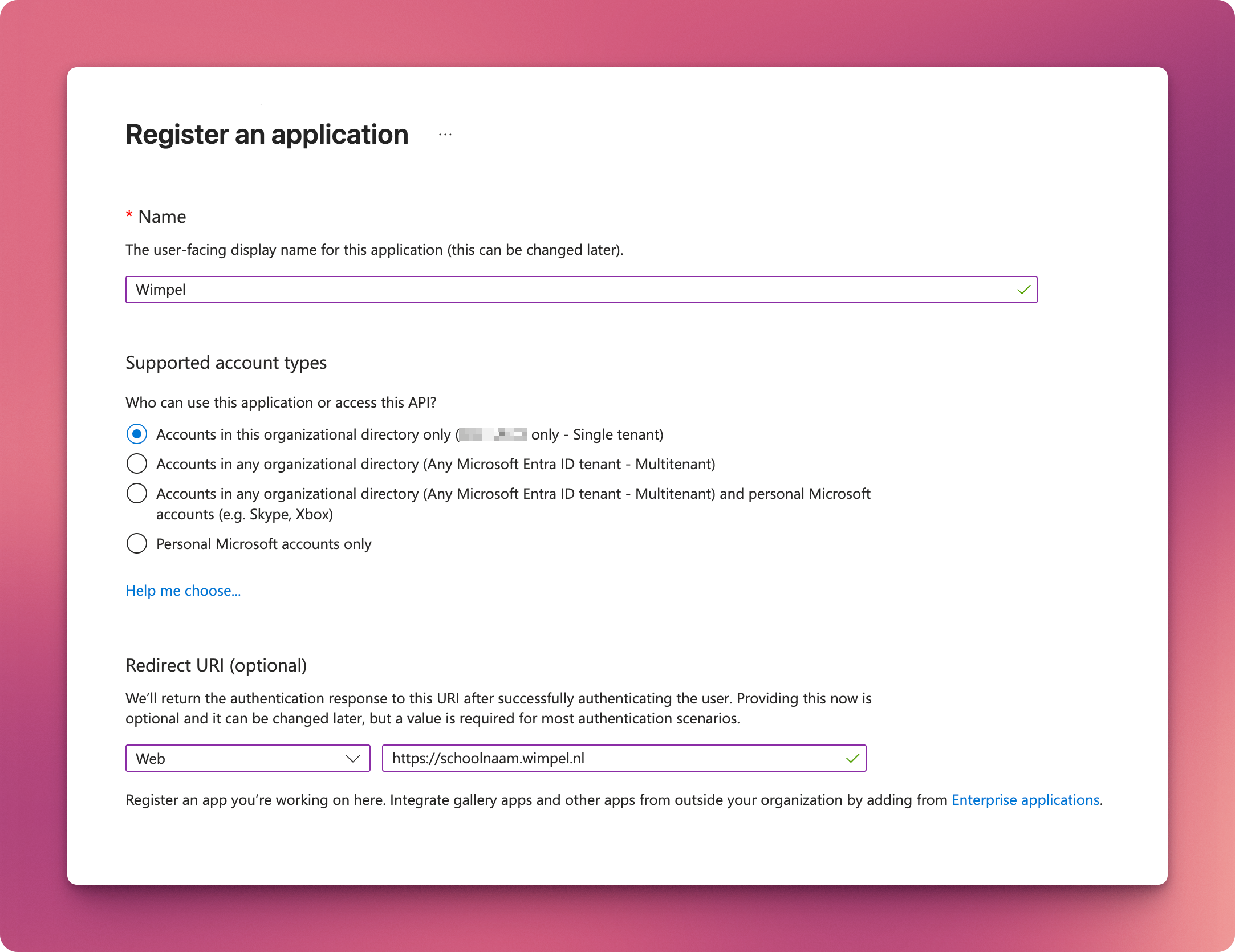Click the 'Who can use this application' question text
The height and width of the screenshot is (952, 1235).
(x=281, y=402)
